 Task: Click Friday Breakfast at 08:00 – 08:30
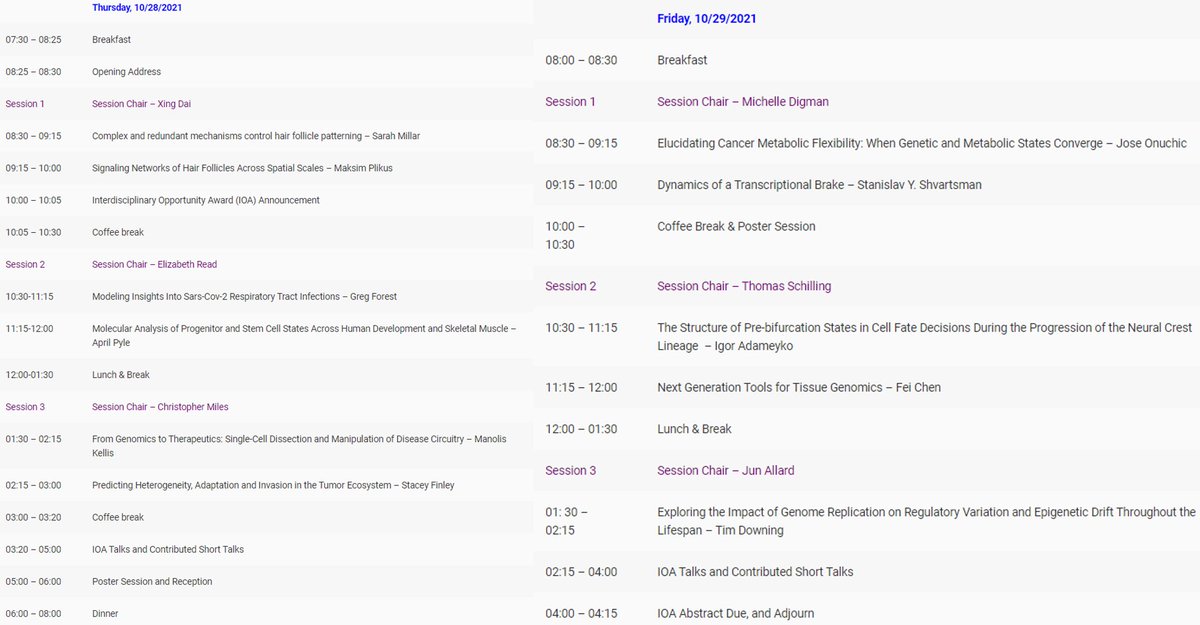tap(682, 60)
